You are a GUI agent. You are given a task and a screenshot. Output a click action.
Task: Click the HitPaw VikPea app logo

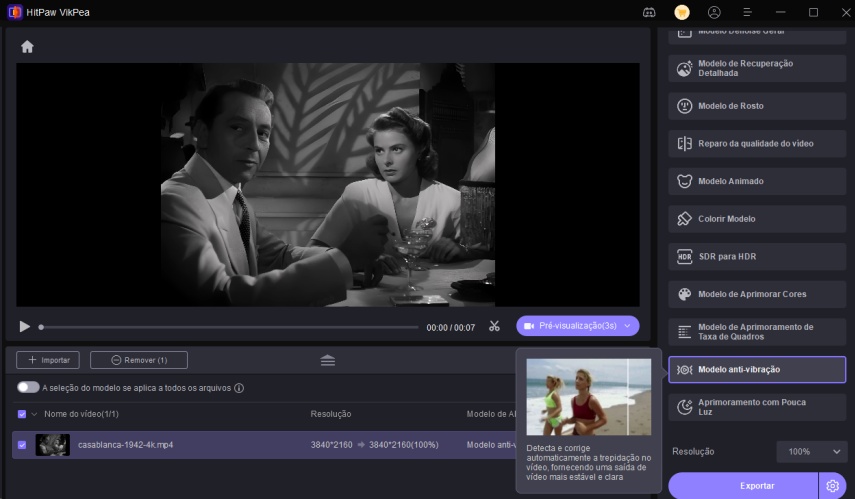pyautogui.click(x=15, y=12)
